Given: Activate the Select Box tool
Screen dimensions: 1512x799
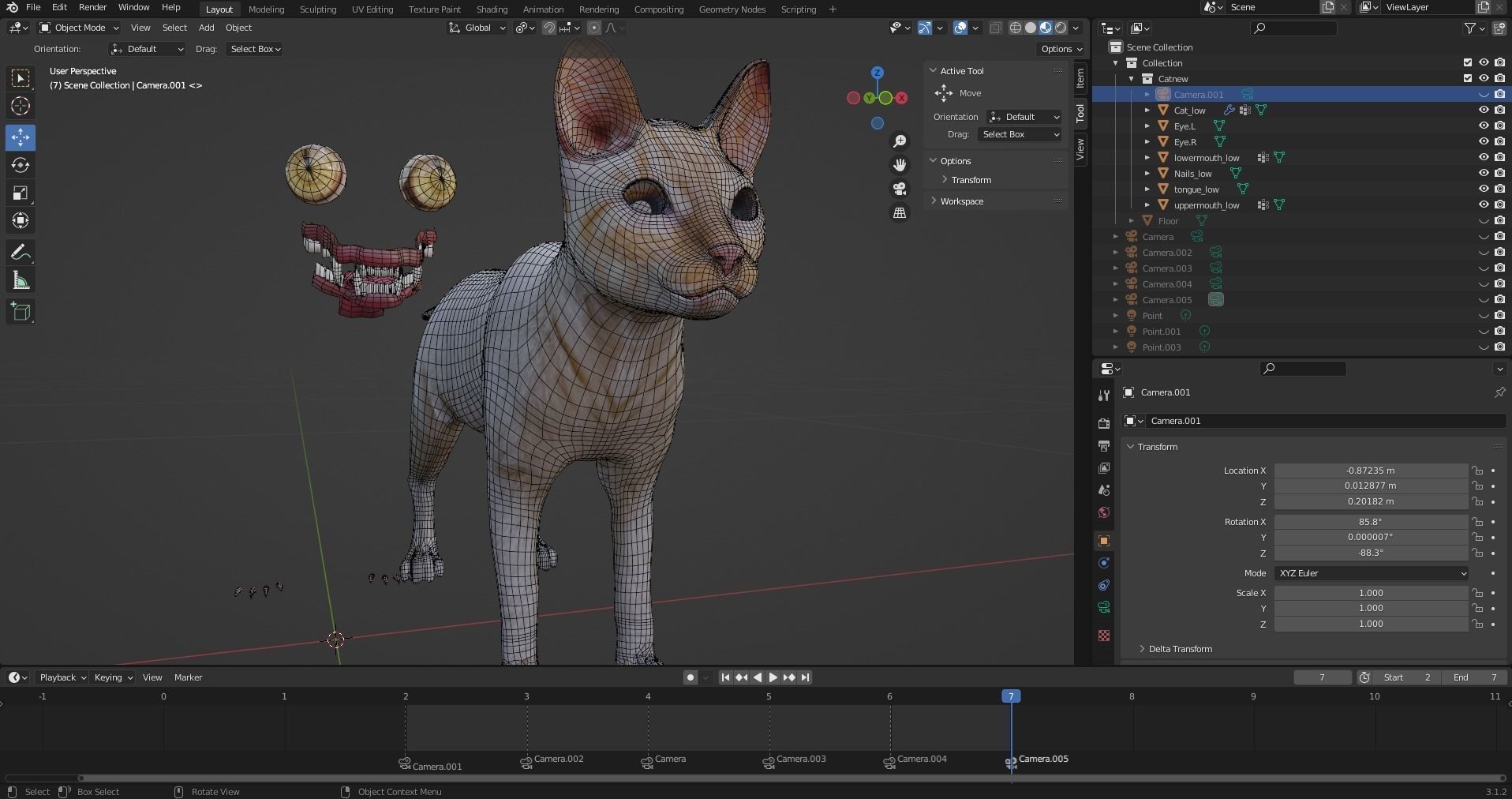Looking at the screenshot, I should coord(21,78).
